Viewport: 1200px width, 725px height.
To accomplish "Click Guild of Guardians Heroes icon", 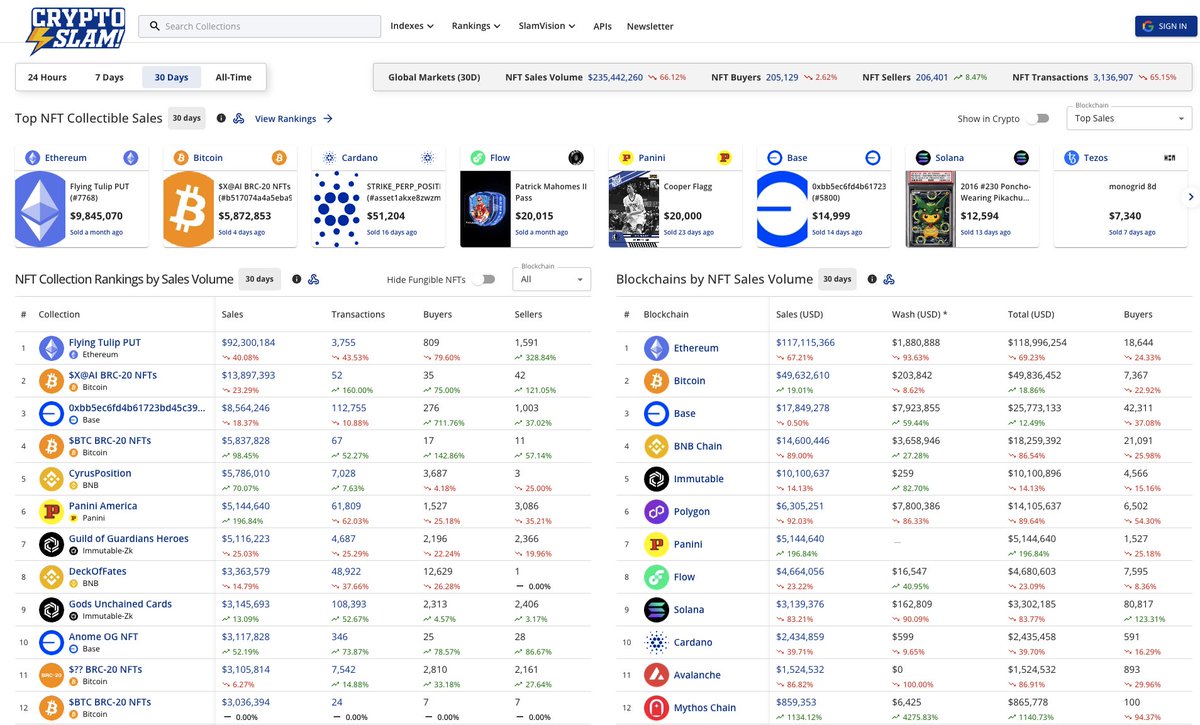I will [51, 544].
